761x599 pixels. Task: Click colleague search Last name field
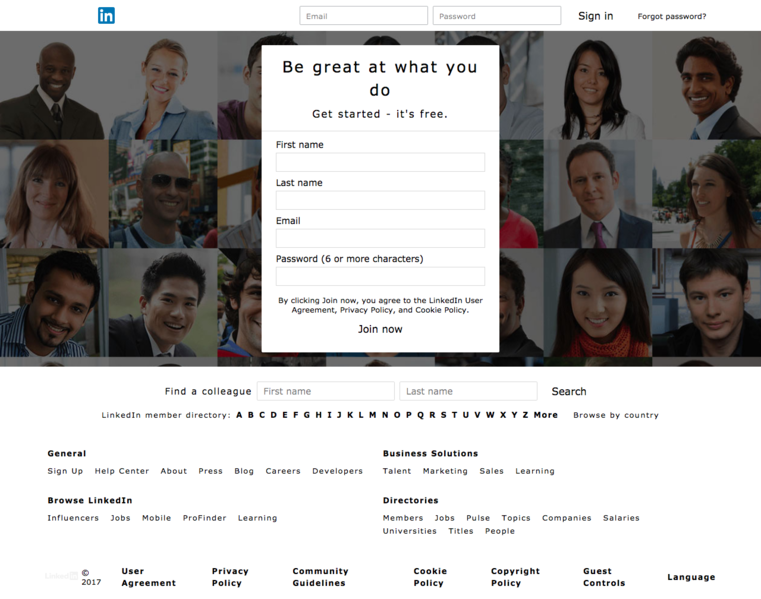468,391
